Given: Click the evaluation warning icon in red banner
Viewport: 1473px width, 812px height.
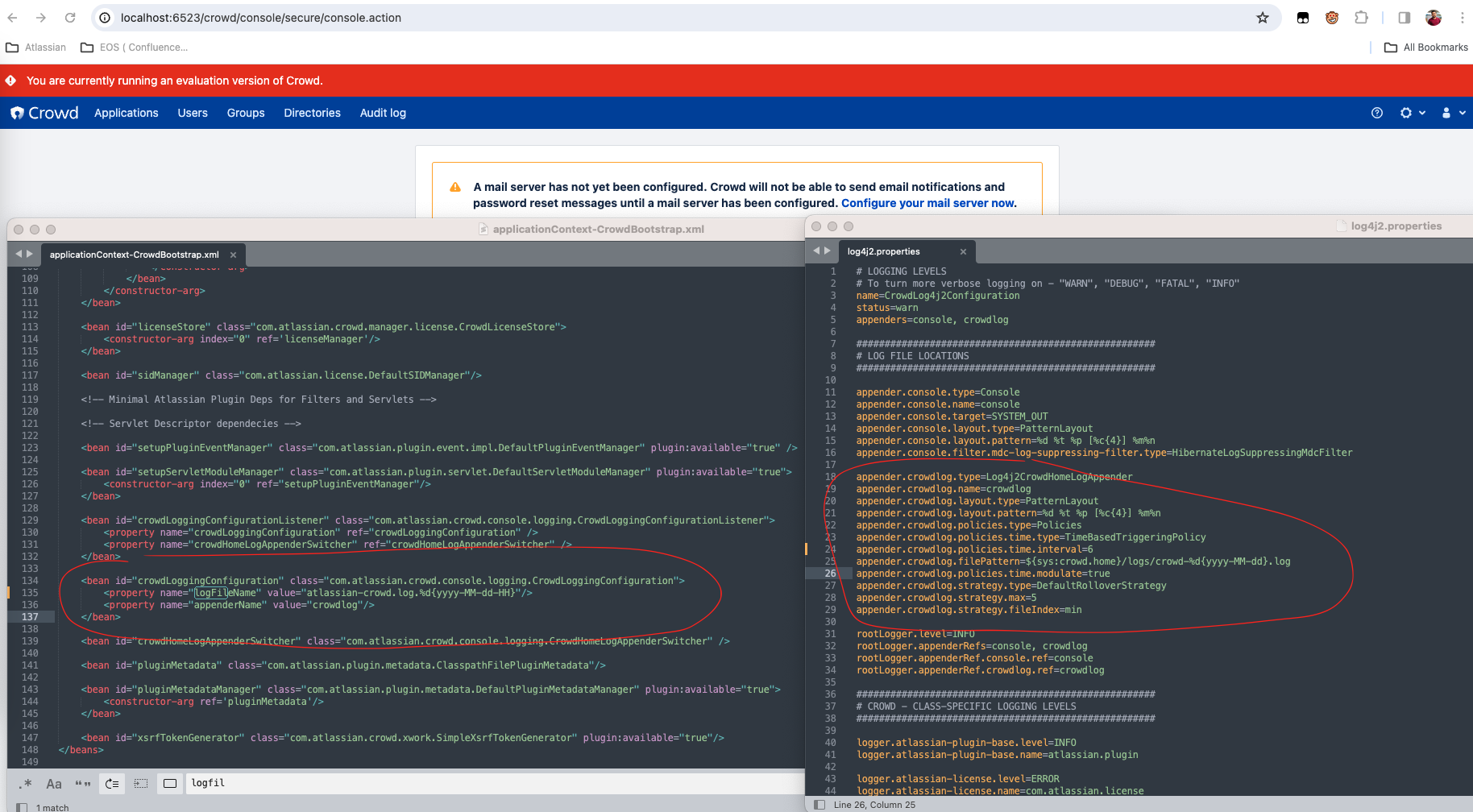Looking at the screenshot, I should pyautogui.click(x=11, y=81).
